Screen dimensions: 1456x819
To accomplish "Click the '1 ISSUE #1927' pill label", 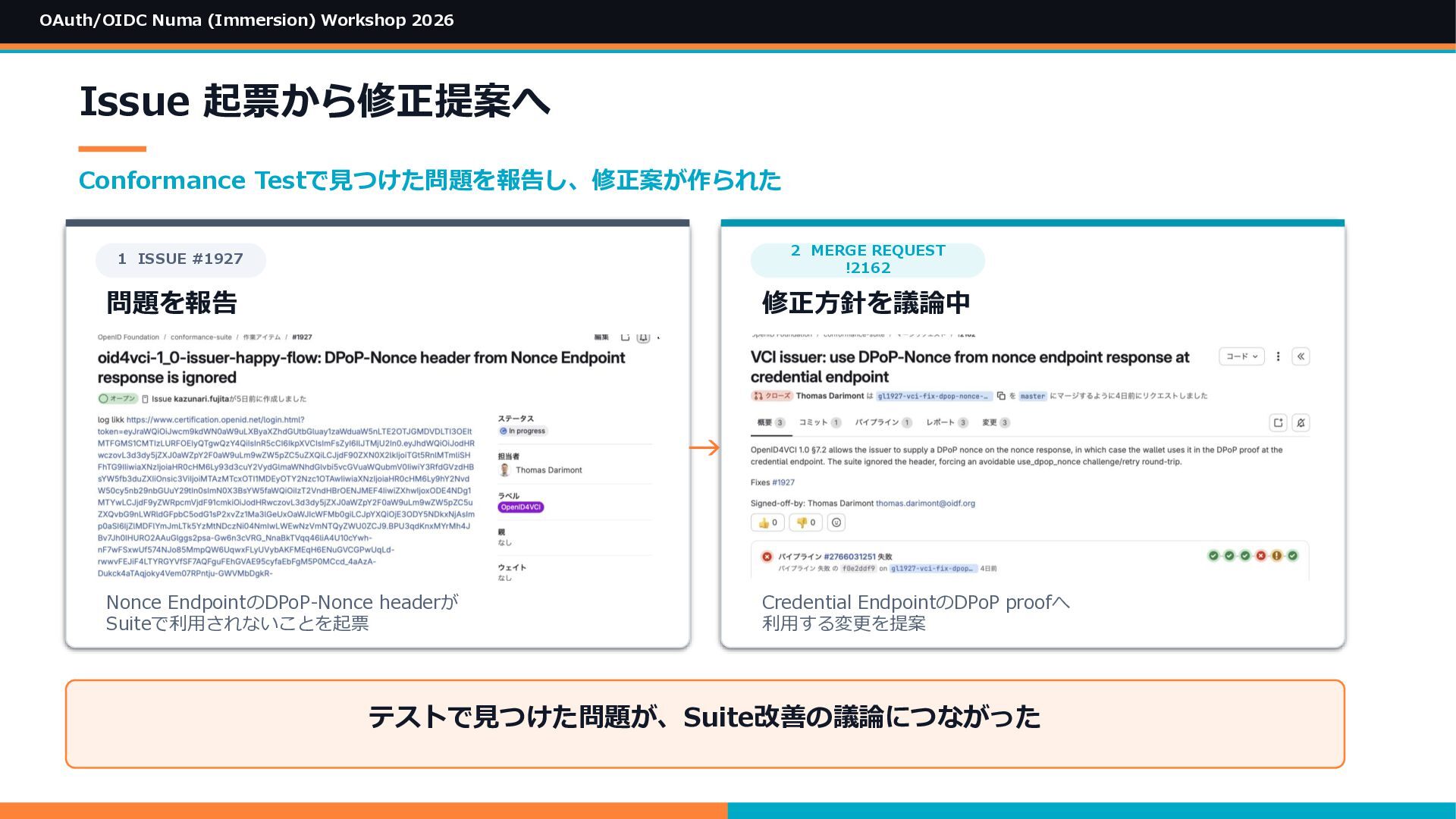I will [180, 259].
